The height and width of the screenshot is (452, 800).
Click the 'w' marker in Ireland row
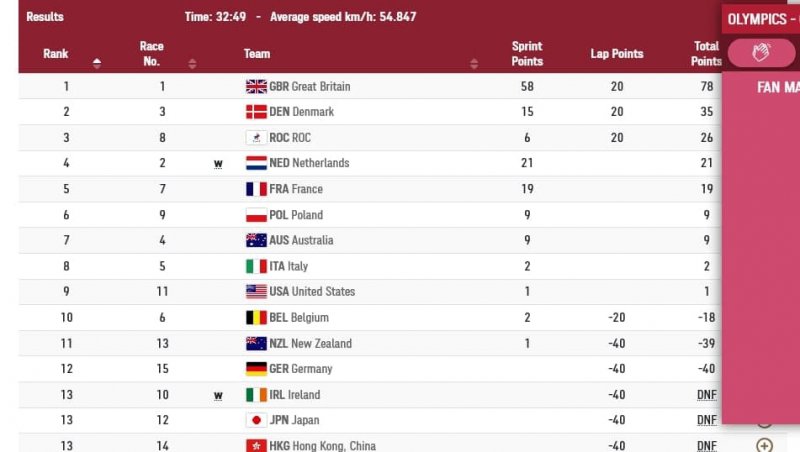pos(218,395)
